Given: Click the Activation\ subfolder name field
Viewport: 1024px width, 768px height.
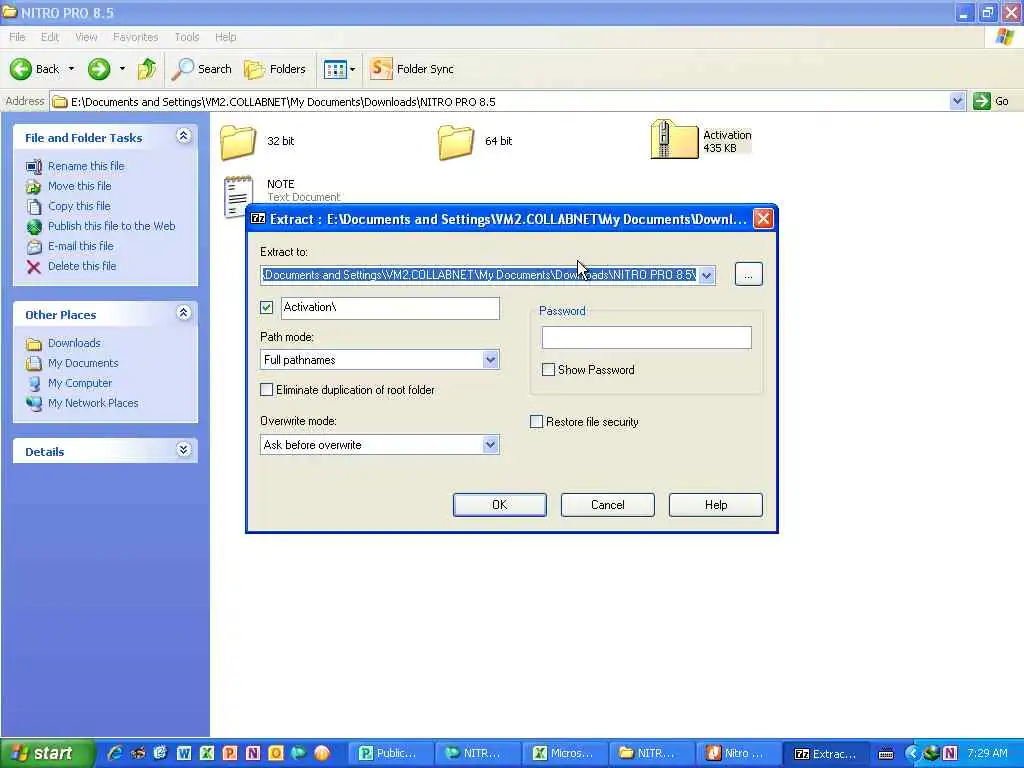Looking at the screenshot, I should pos(390,308).
